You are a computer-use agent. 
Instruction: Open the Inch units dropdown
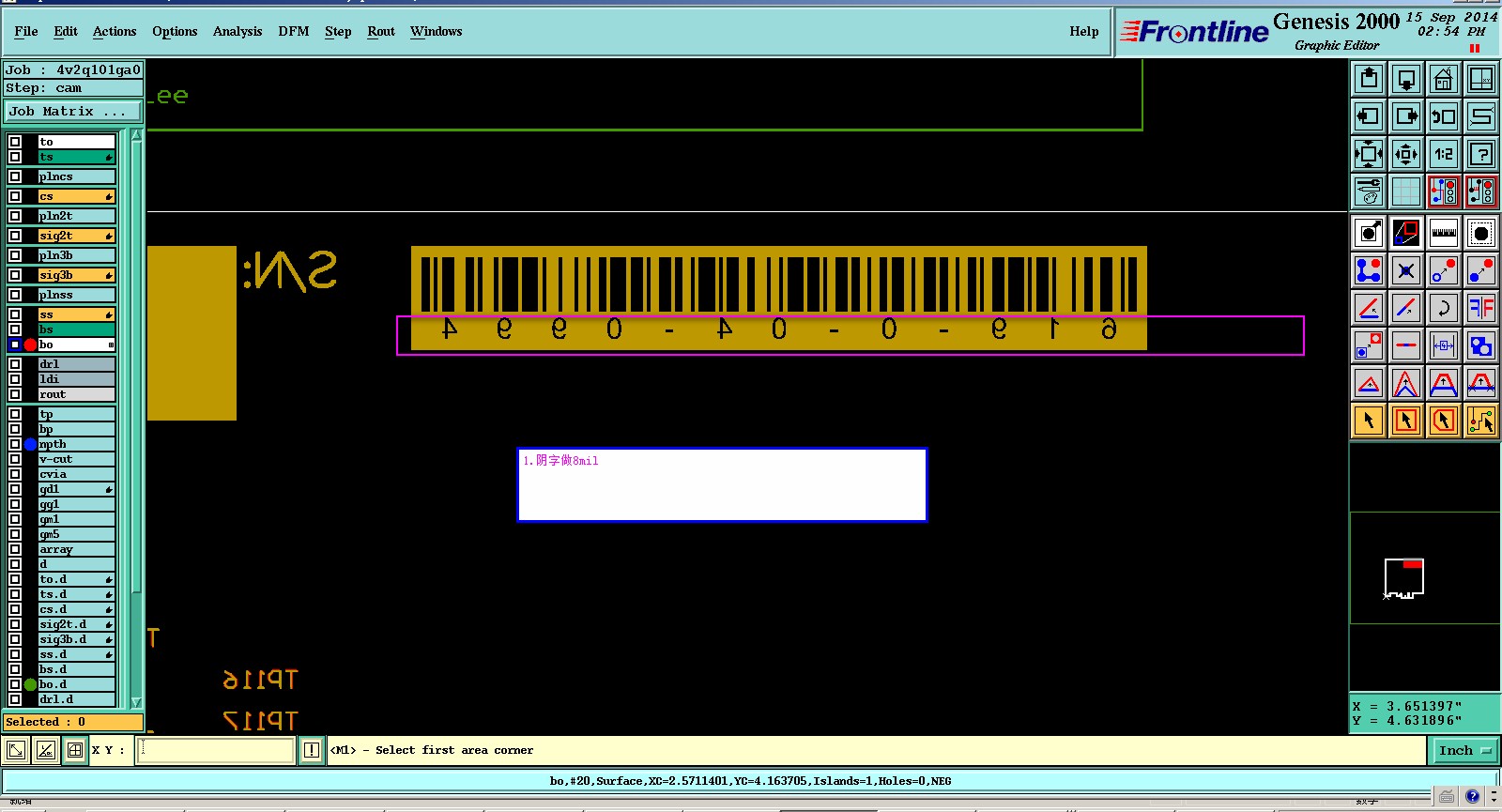(1464, 750)
